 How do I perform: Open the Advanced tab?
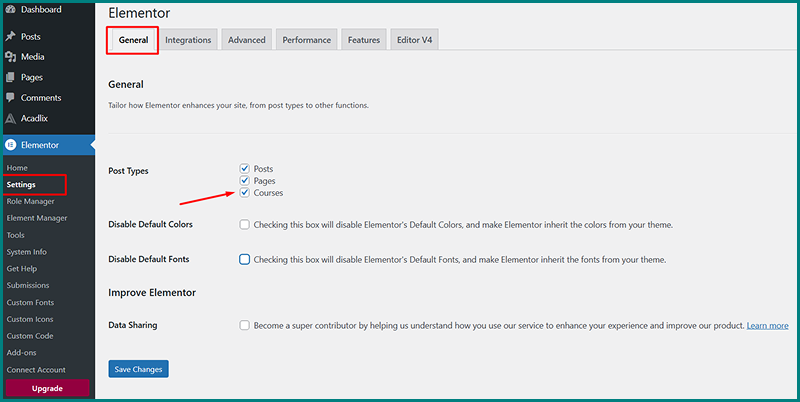[x=246, y=40]
